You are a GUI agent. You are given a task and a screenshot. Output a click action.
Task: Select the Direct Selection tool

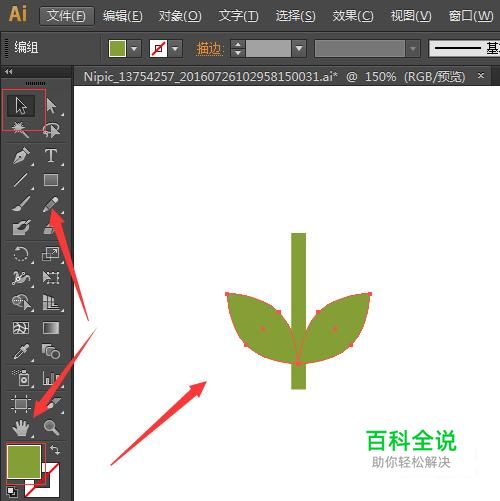[x=51, y=106]
